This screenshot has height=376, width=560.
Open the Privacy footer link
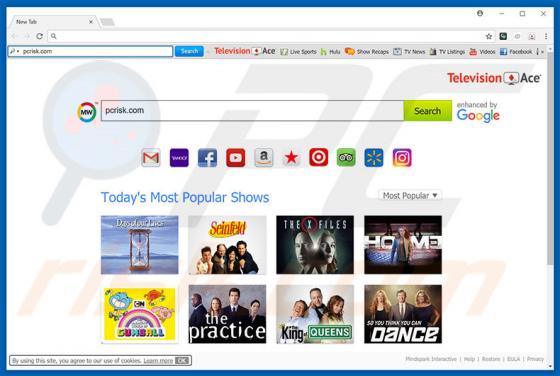(x=535, y=359)
